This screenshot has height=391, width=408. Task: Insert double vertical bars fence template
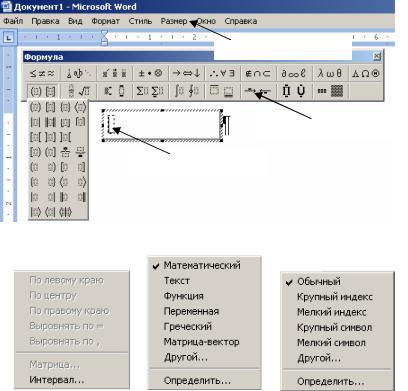pos(50,122)
